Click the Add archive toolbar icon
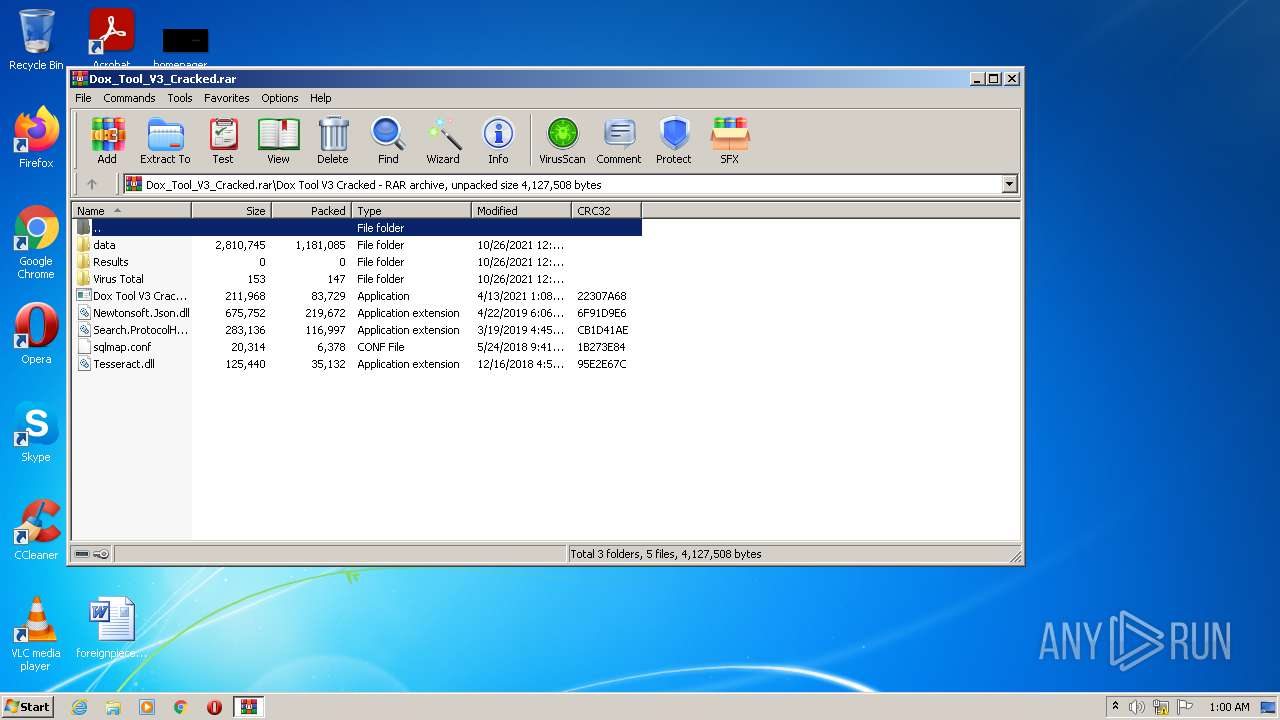The width and height of the screenshot is (1280, 720). [107, 140]
